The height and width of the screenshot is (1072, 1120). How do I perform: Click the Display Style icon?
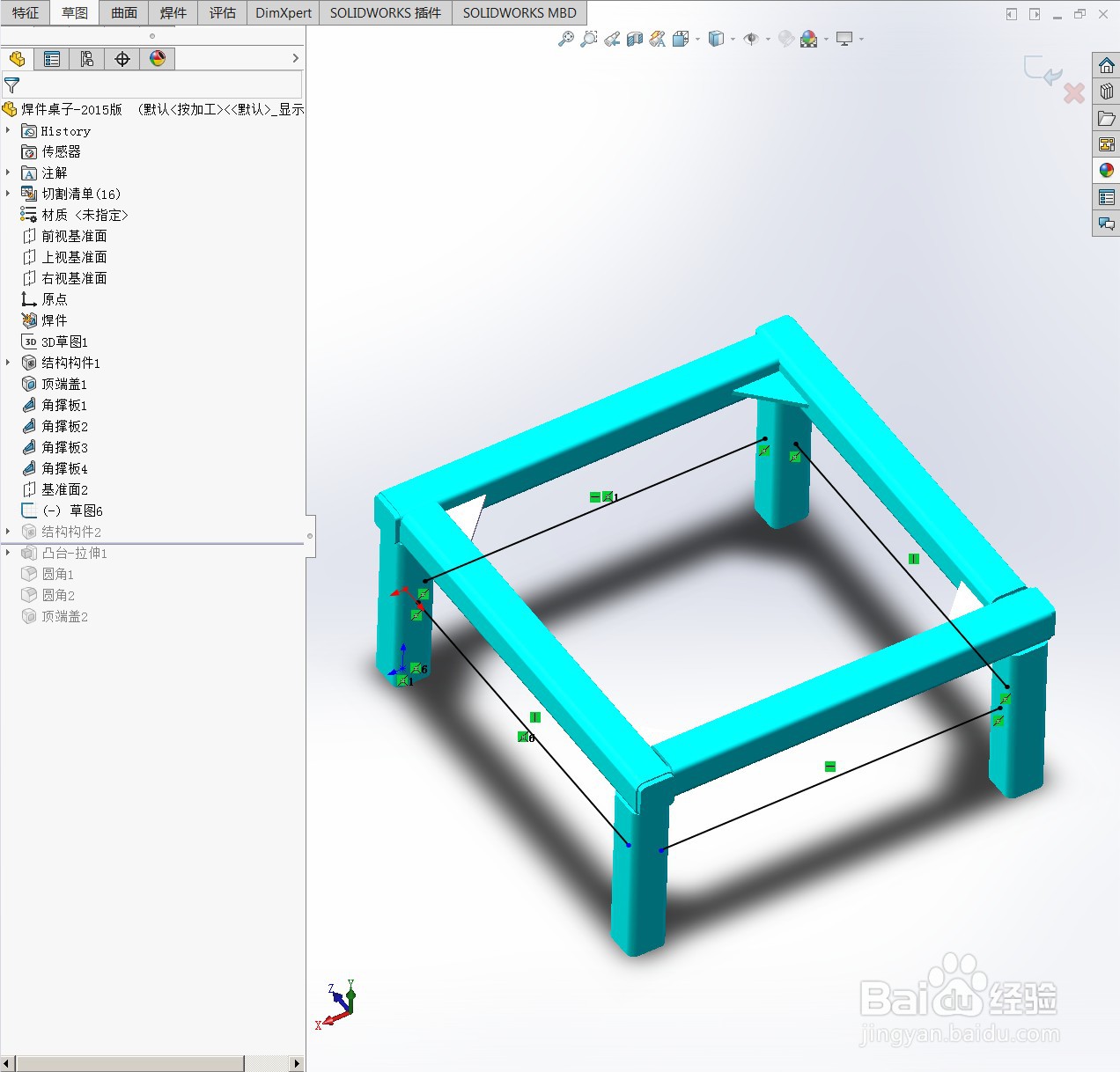coord(716,39)
